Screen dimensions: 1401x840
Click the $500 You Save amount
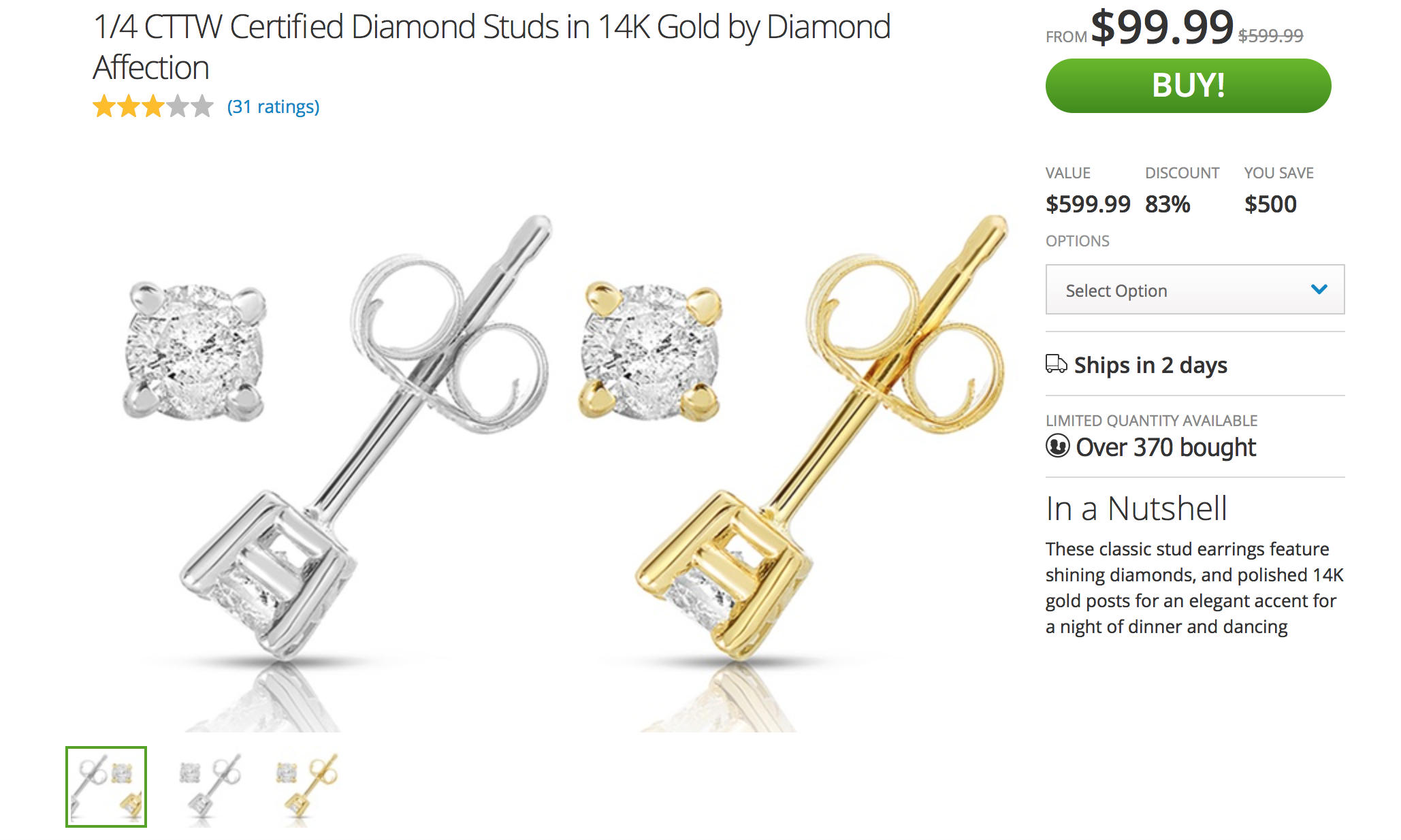coord(1270,204)
